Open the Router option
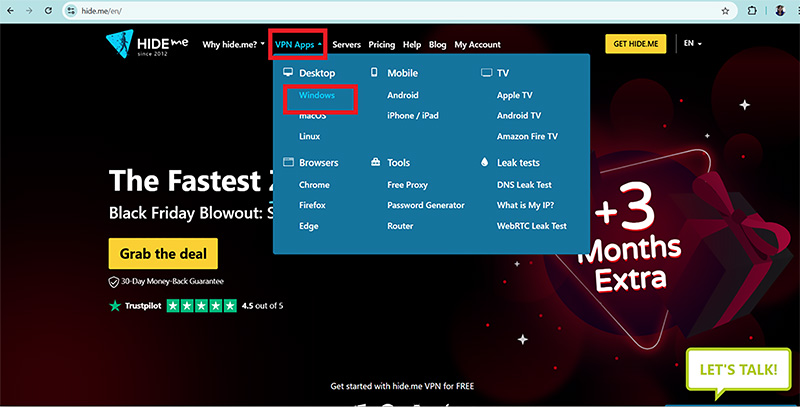 pyautogui.click(x=400, y=226)
